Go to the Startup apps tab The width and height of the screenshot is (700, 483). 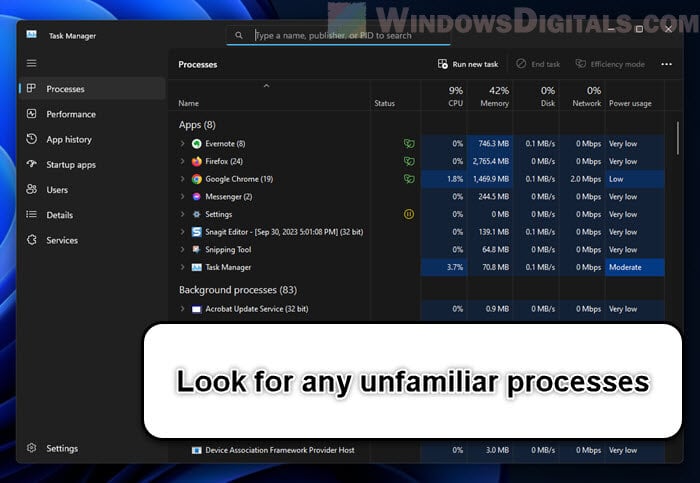click(x=92, y=165)
